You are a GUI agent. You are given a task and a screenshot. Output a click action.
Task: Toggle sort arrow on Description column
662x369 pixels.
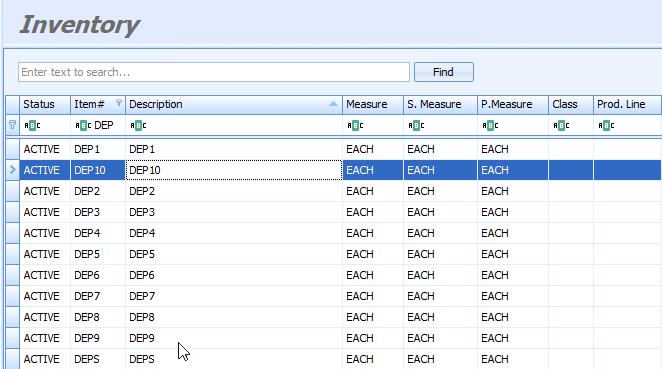pos(333,104)
